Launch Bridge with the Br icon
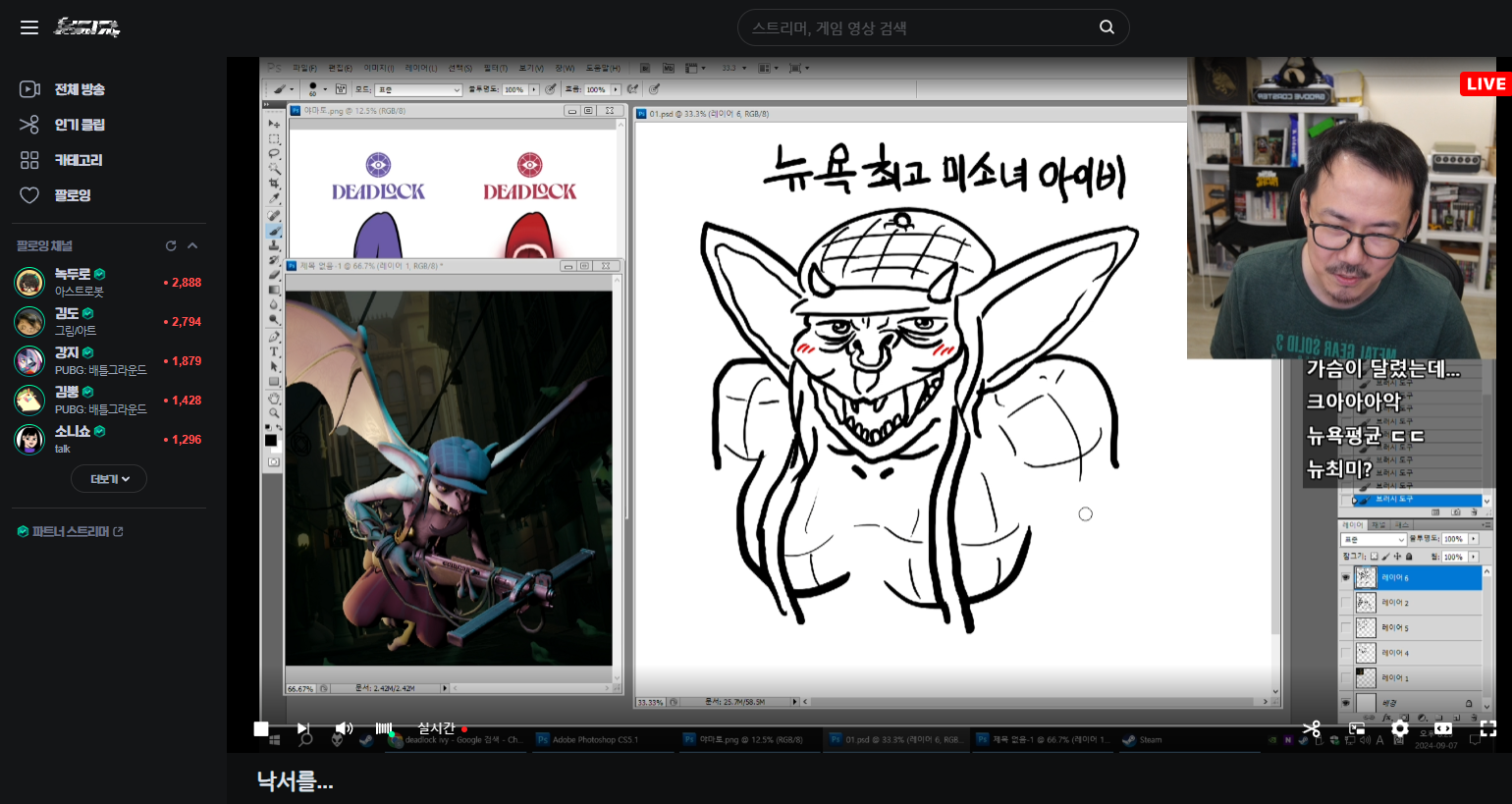The image size is (1512, 804). pos(645,68)
